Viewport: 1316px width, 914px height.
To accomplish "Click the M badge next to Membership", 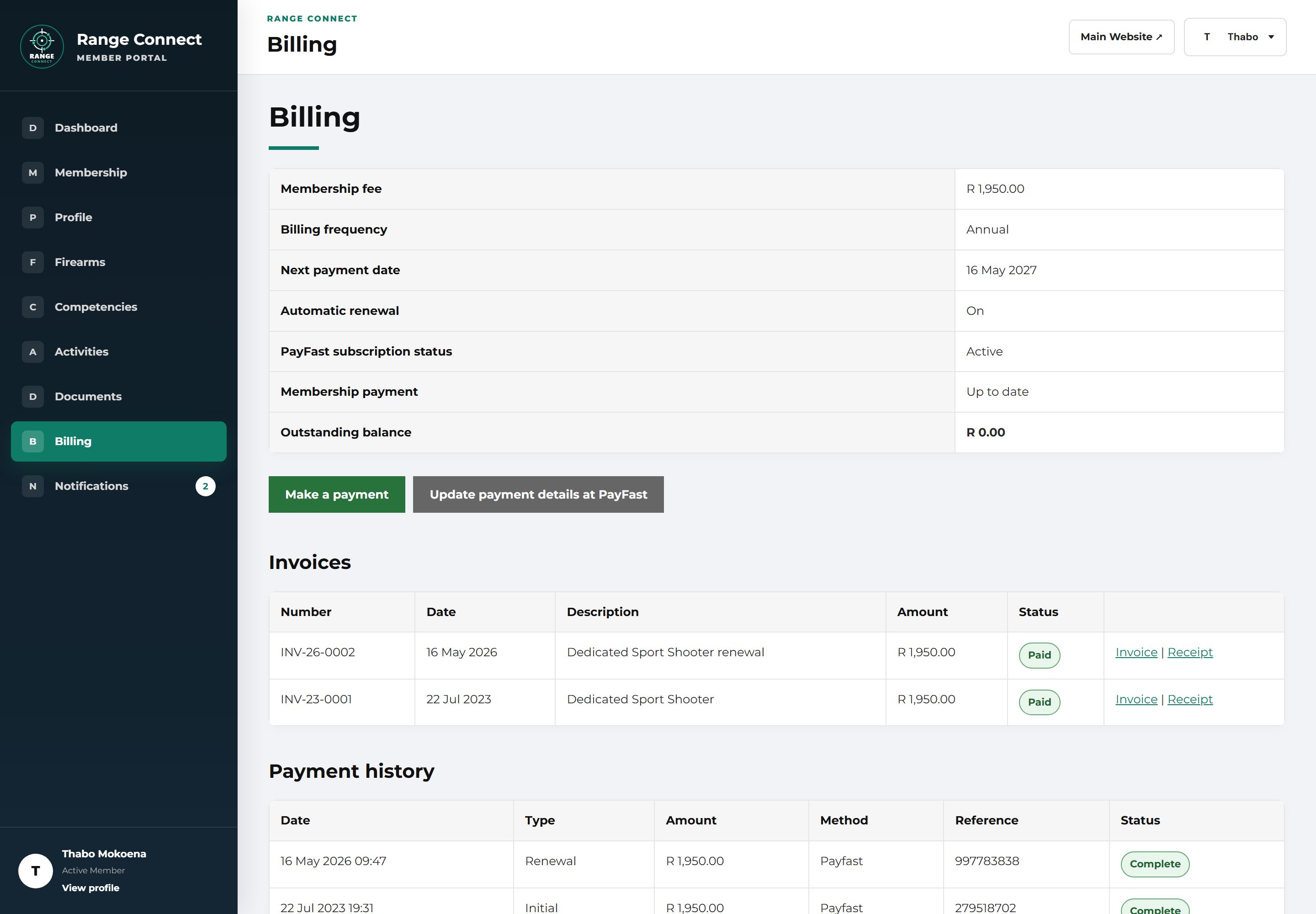I will click(32, 172).
